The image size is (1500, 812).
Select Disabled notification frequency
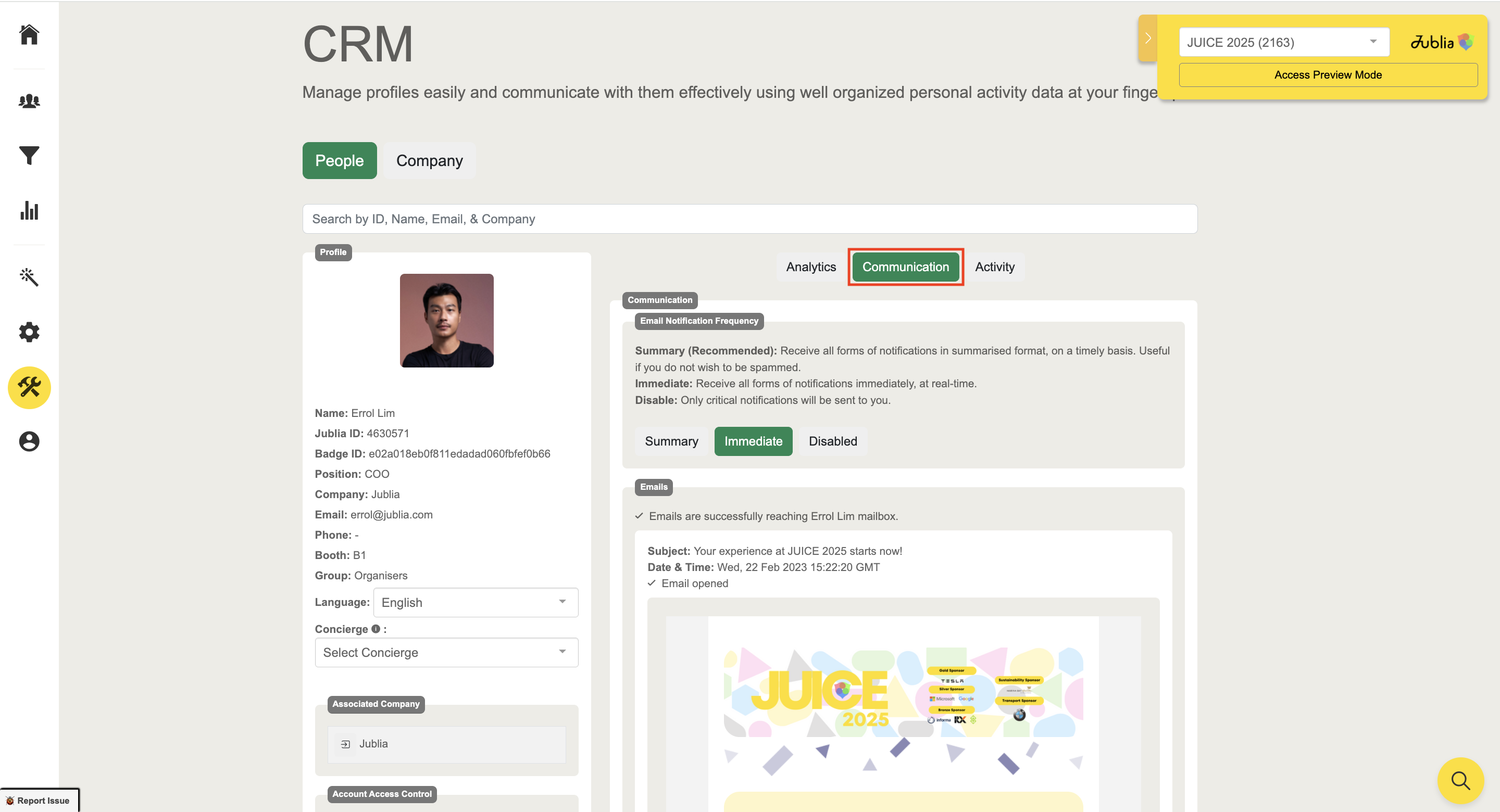(x=832, y=441)
